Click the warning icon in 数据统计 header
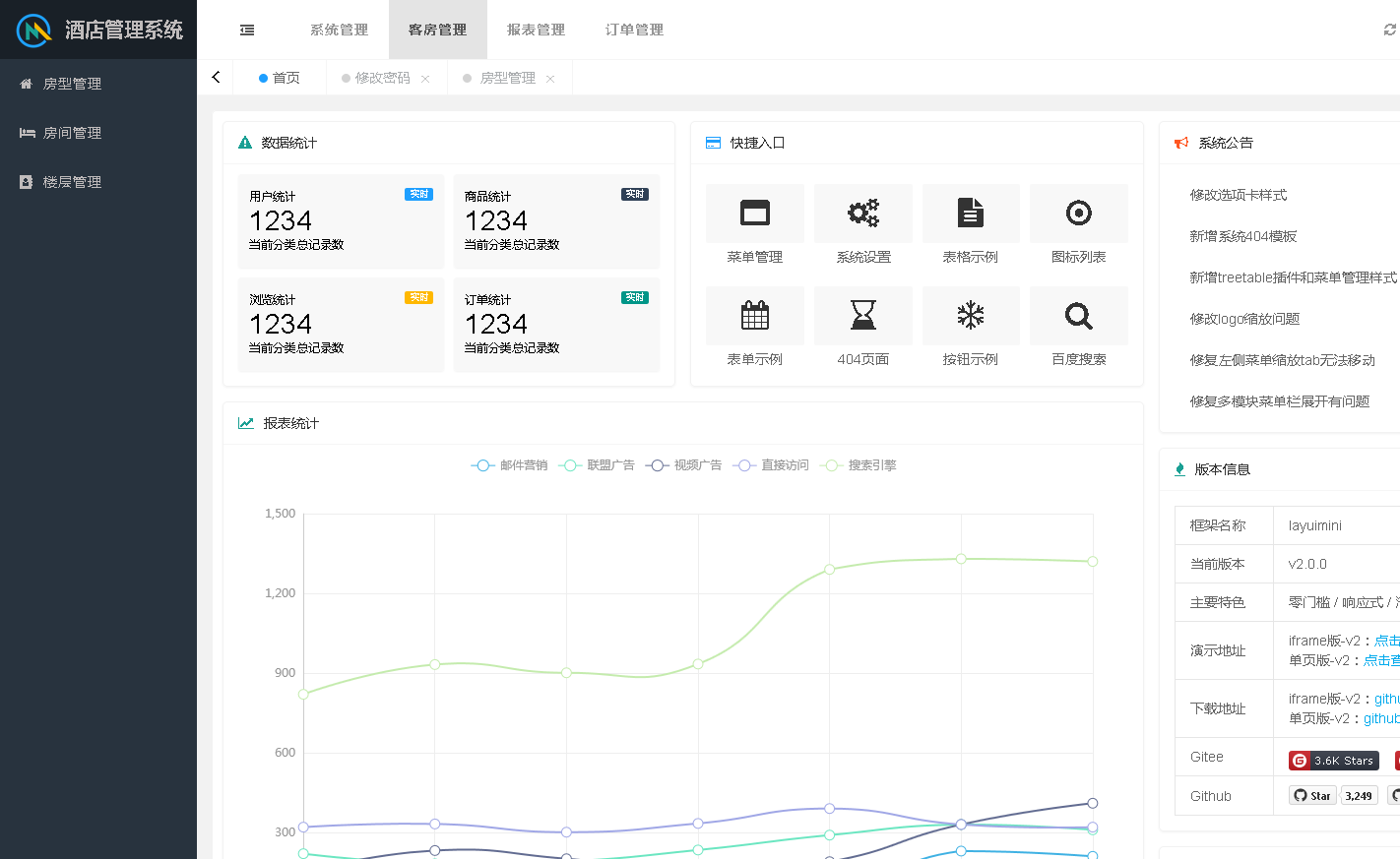Viewport: 1400px width, 859px height. point(245,143)
